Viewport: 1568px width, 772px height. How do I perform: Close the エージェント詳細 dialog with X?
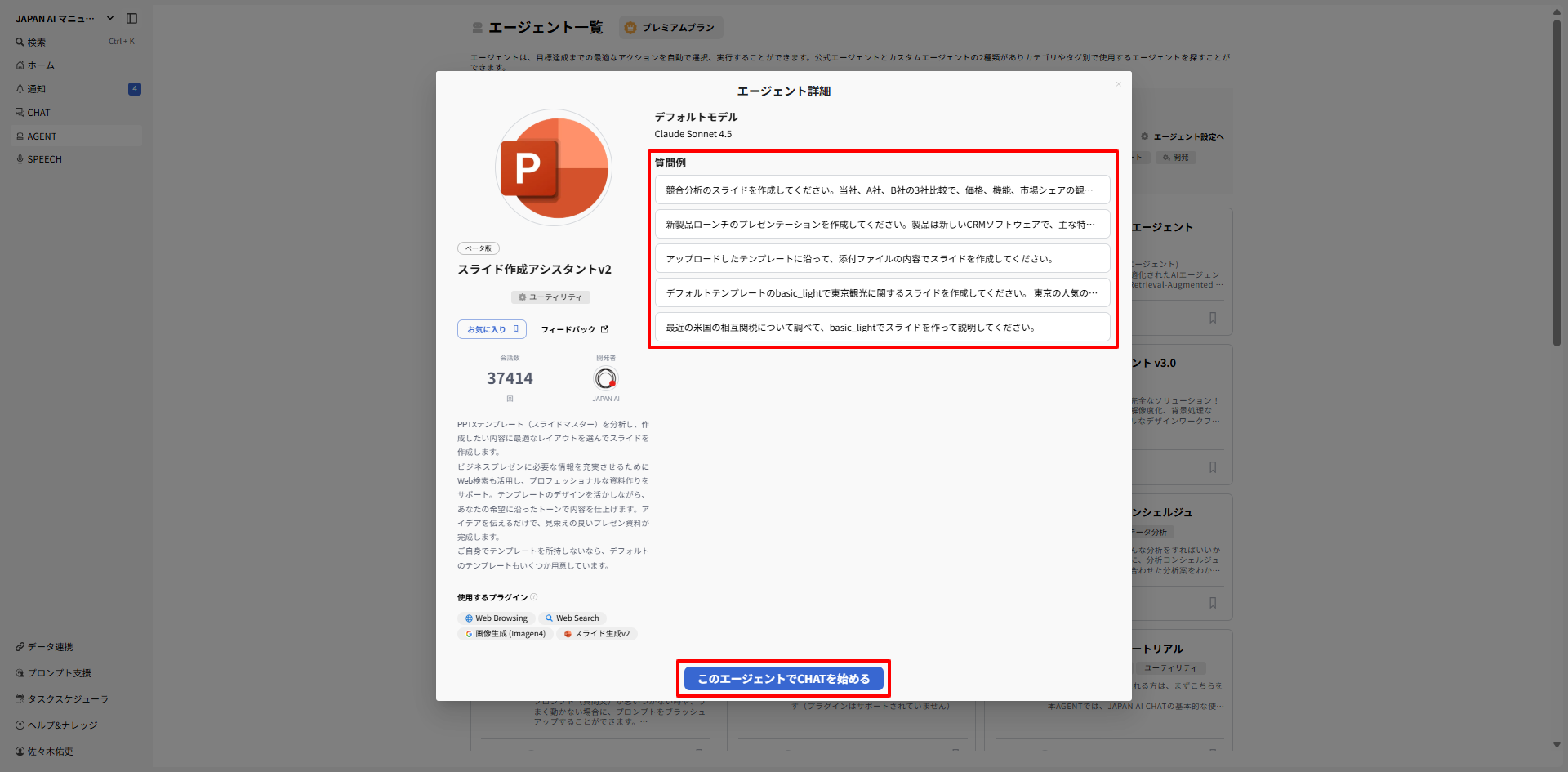coord(1118,84)
